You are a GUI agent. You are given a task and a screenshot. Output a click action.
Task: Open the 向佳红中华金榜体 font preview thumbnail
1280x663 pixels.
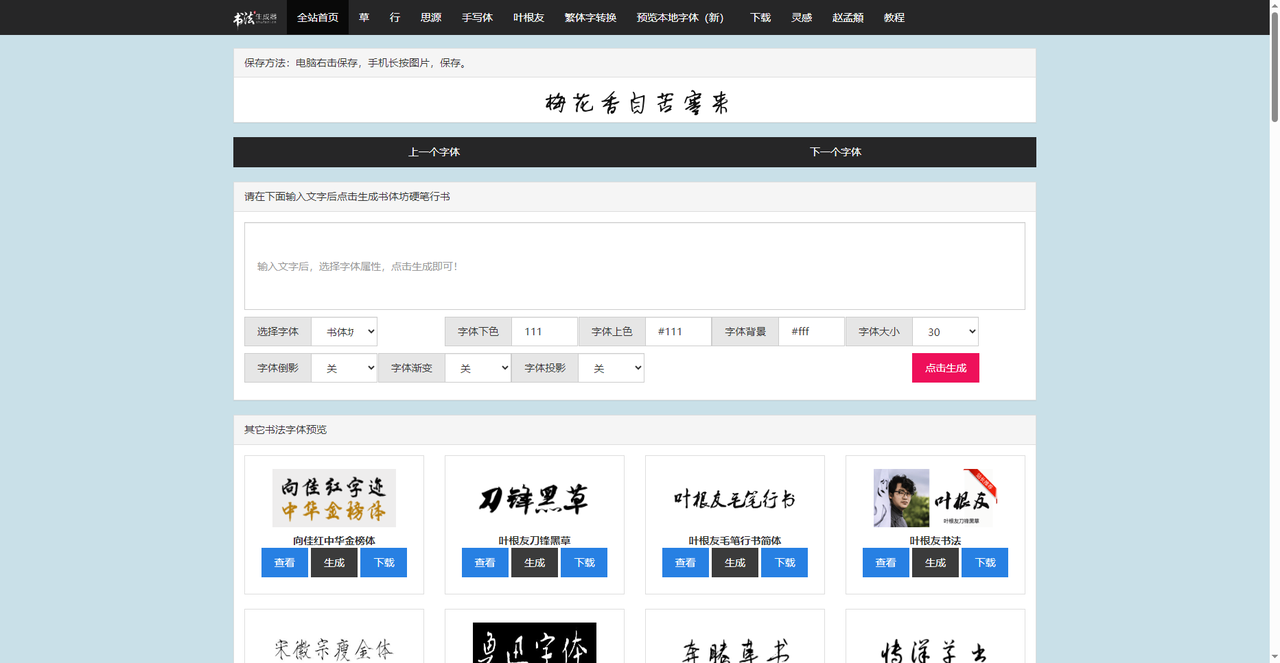pyautogui.click(x=334, y=498)
